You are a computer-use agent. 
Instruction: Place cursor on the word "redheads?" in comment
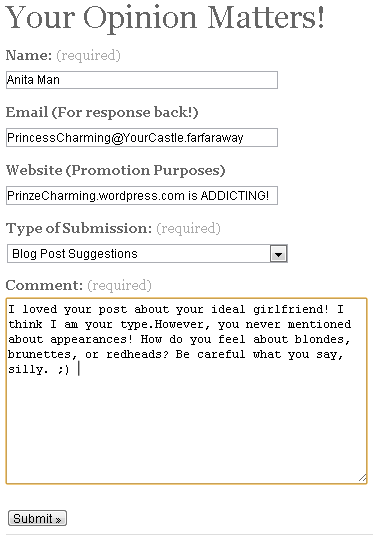tap(137, 354)
